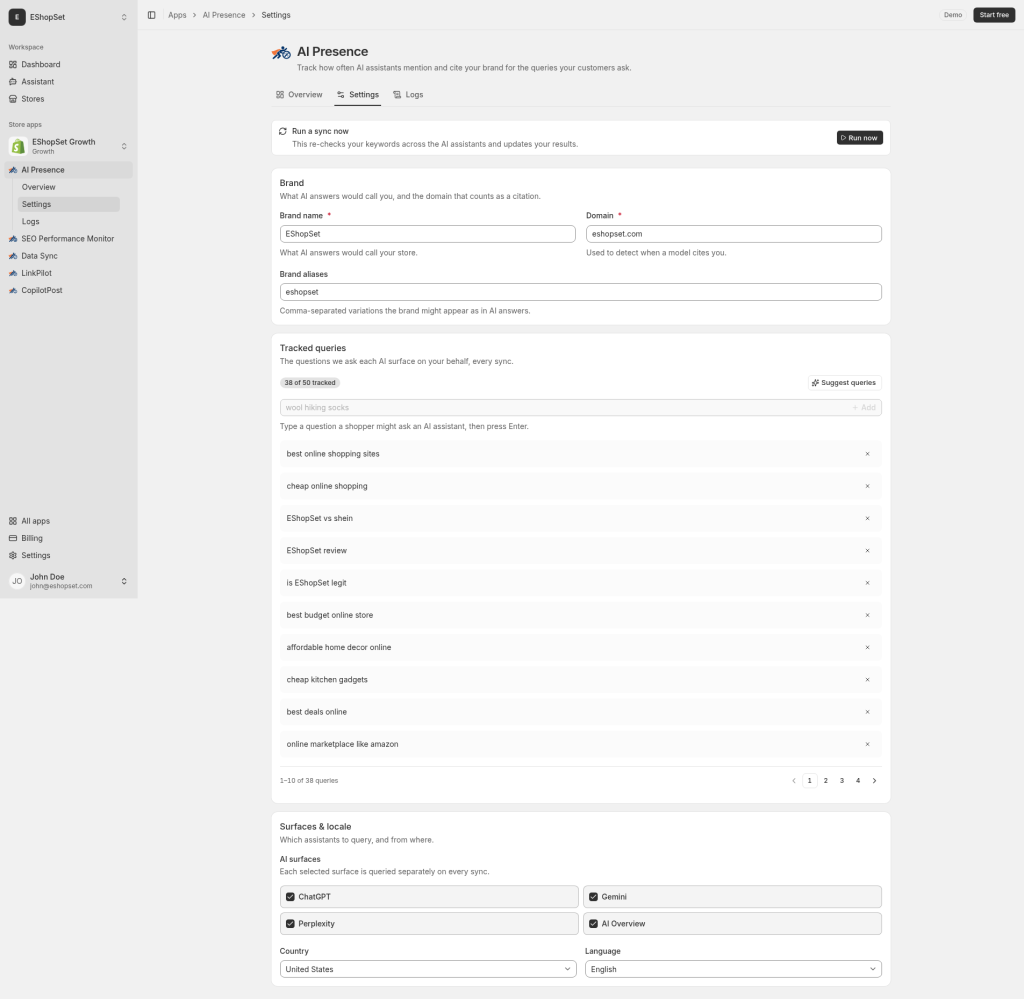The image size is (1024, 999).
Task: Remove query 'best online shopping sites'
Action: coord(867,454)
